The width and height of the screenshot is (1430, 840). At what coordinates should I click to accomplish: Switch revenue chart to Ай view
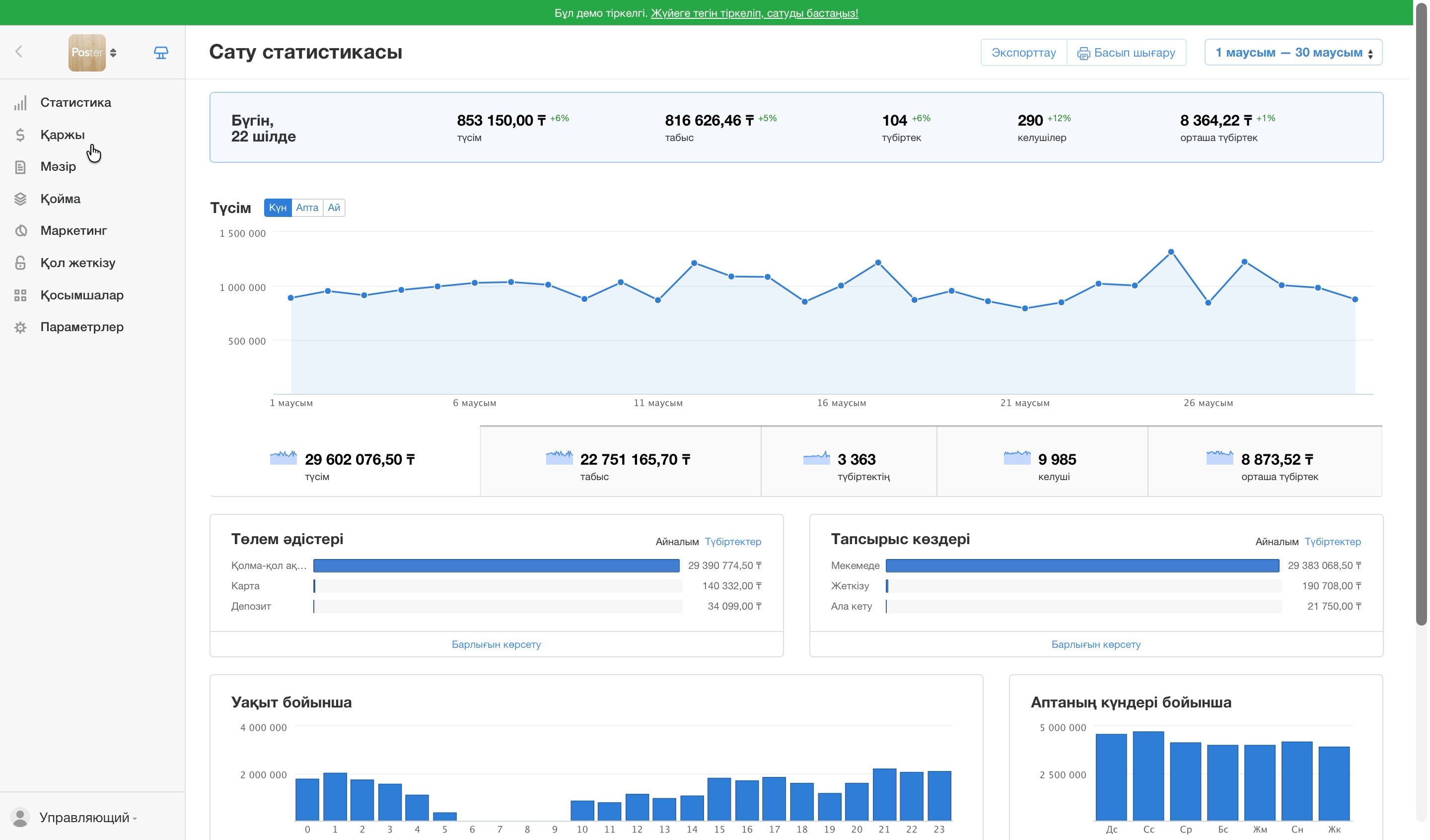pyautogui.click(x=334, y=208)
